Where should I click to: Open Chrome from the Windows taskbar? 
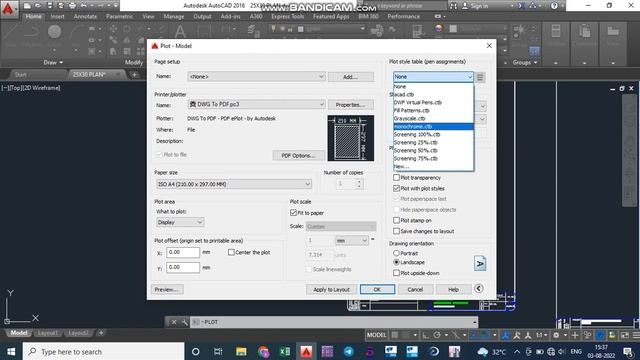point(263,351)
